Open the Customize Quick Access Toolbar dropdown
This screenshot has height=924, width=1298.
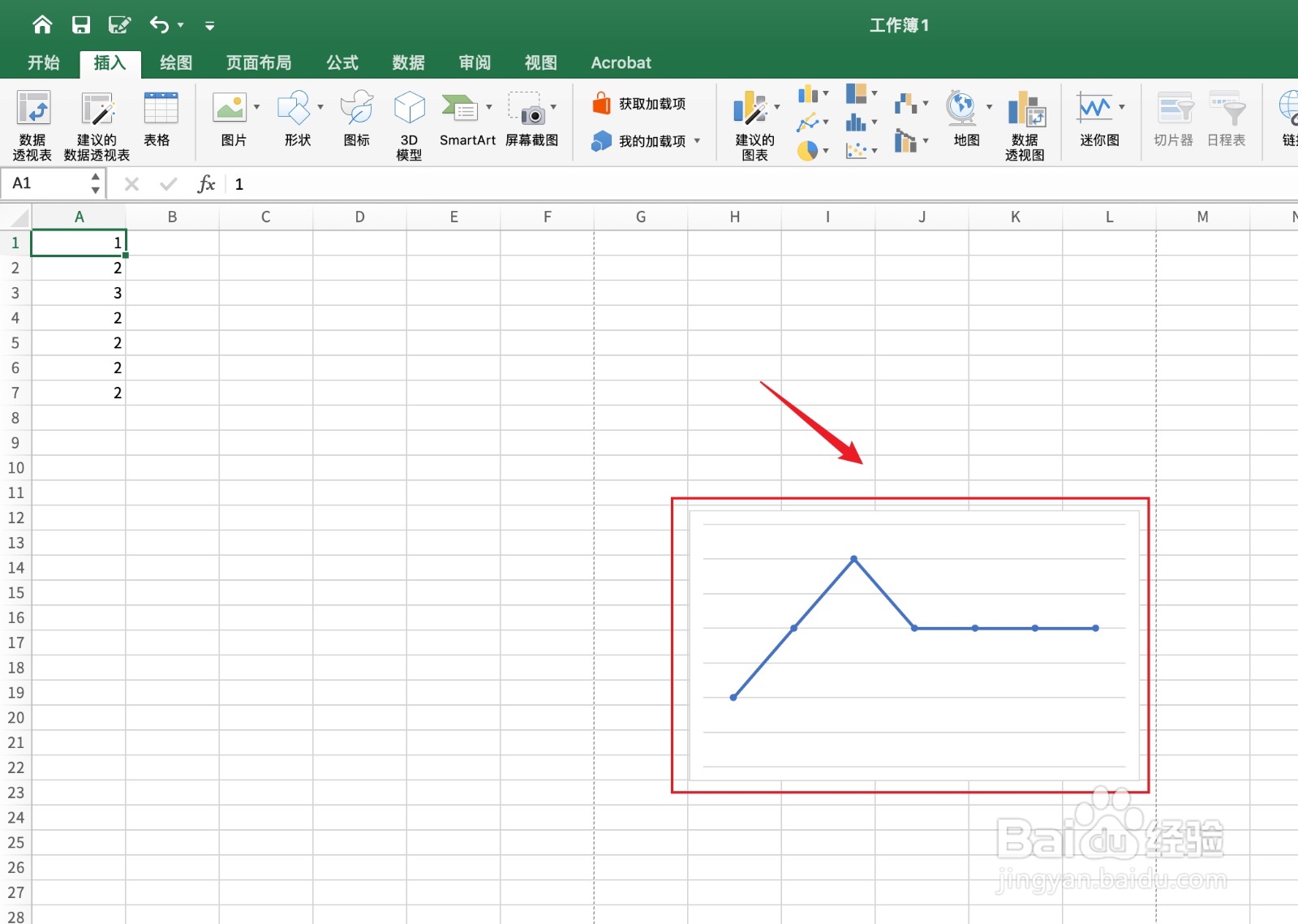point(209,26)
